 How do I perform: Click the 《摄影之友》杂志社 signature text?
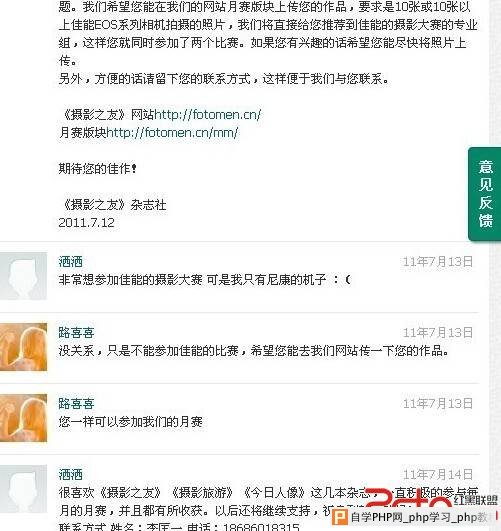coord(114,205)
